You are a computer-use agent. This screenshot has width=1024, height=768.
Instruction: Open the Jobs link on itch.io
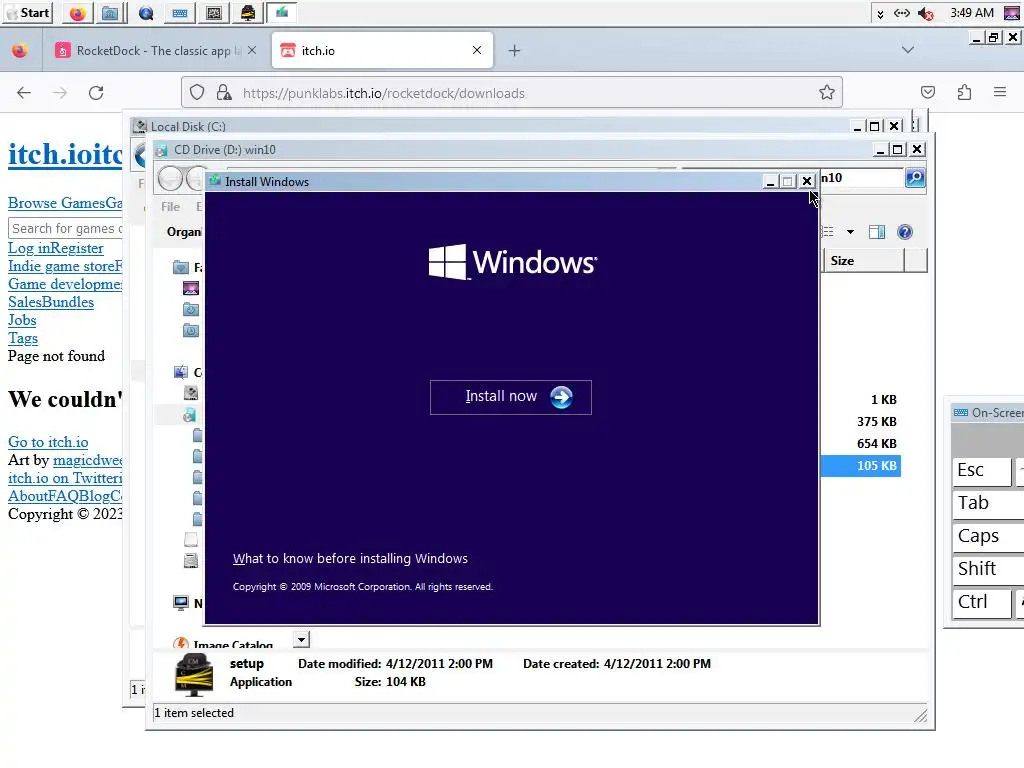pyautogui.click(x=22, y=320)
